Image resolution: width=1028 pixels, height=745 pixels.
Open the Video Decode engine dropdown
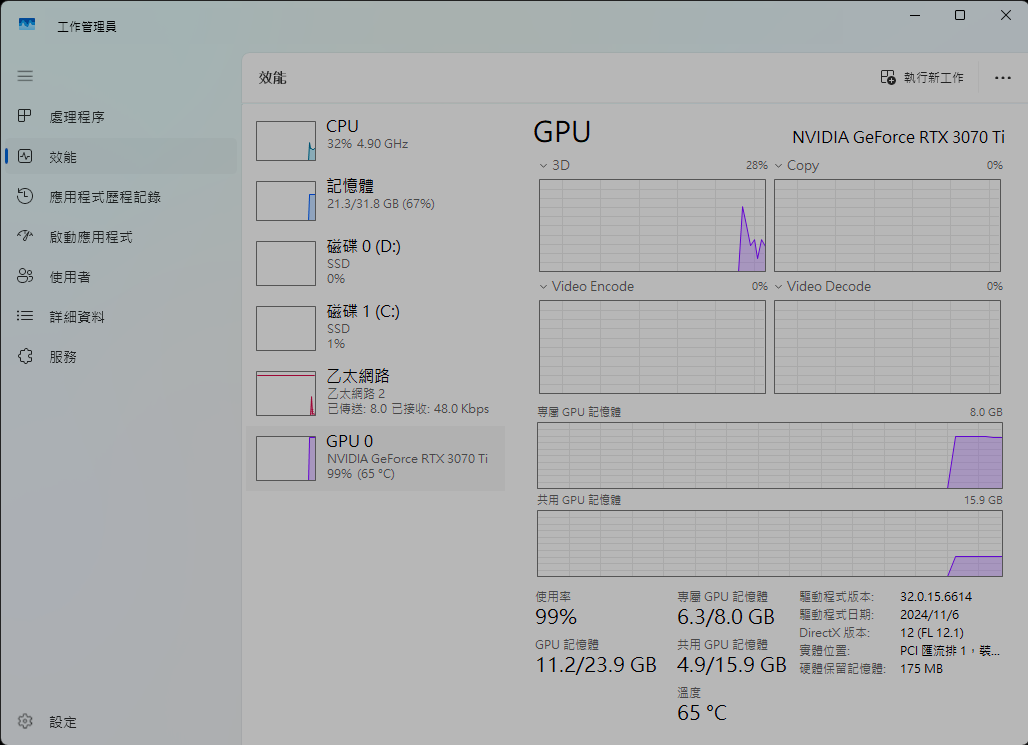click(779, 287)
